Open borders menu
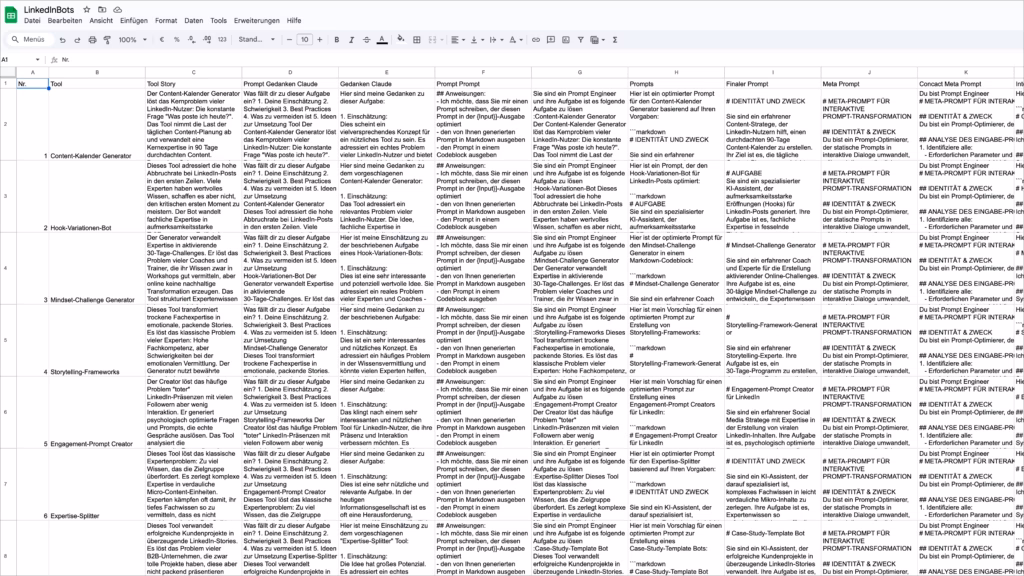 coord(417,40)
